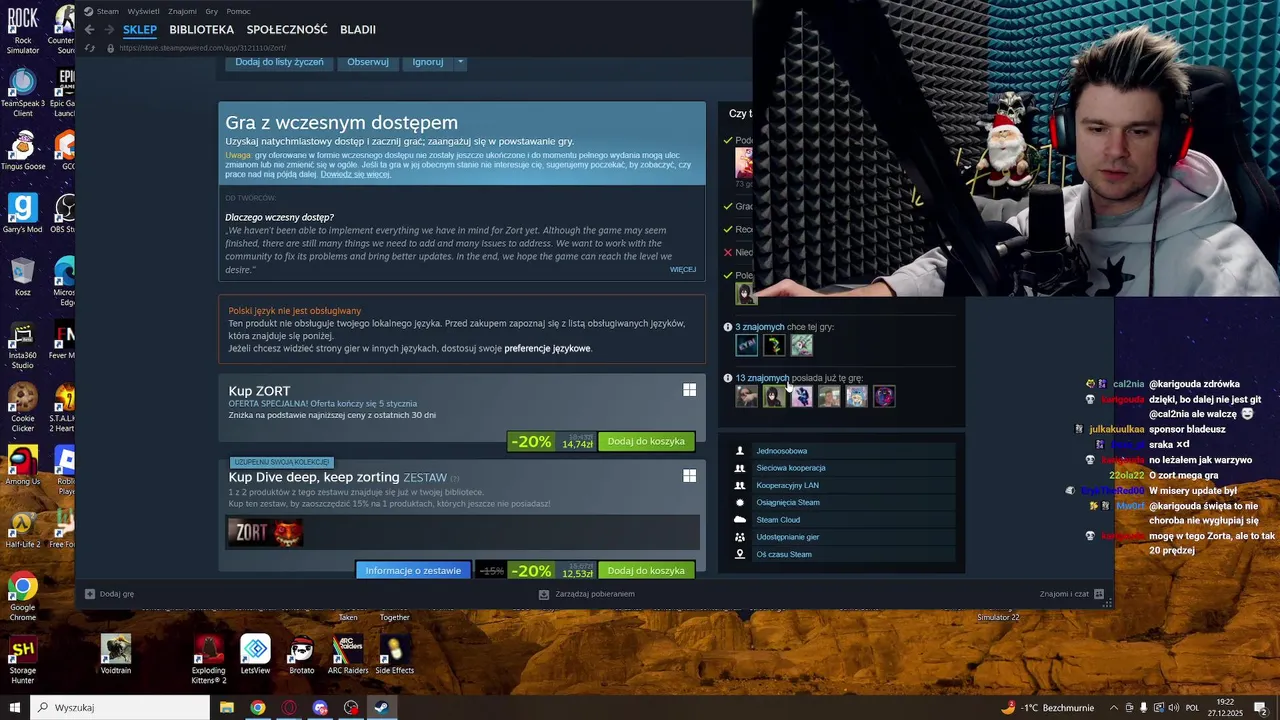Viewport: 1280px width, 720px height.
Task: Click the Osiągnięcia Steam star icon
Action: [x=740, y=502]
